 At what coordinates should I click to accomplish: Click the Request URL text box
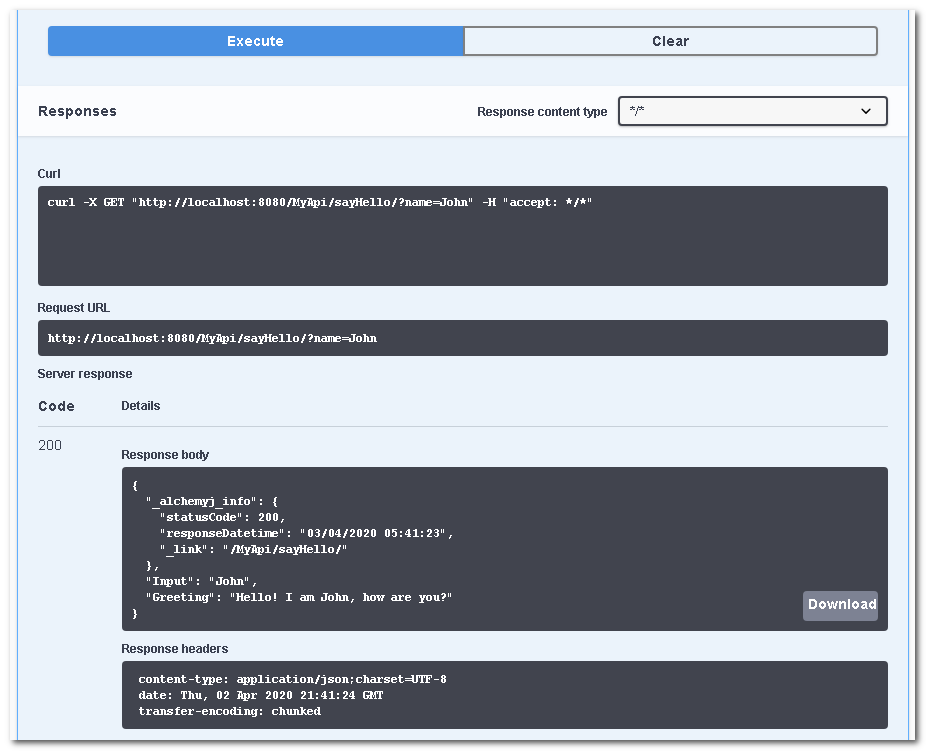click(462, 338)
